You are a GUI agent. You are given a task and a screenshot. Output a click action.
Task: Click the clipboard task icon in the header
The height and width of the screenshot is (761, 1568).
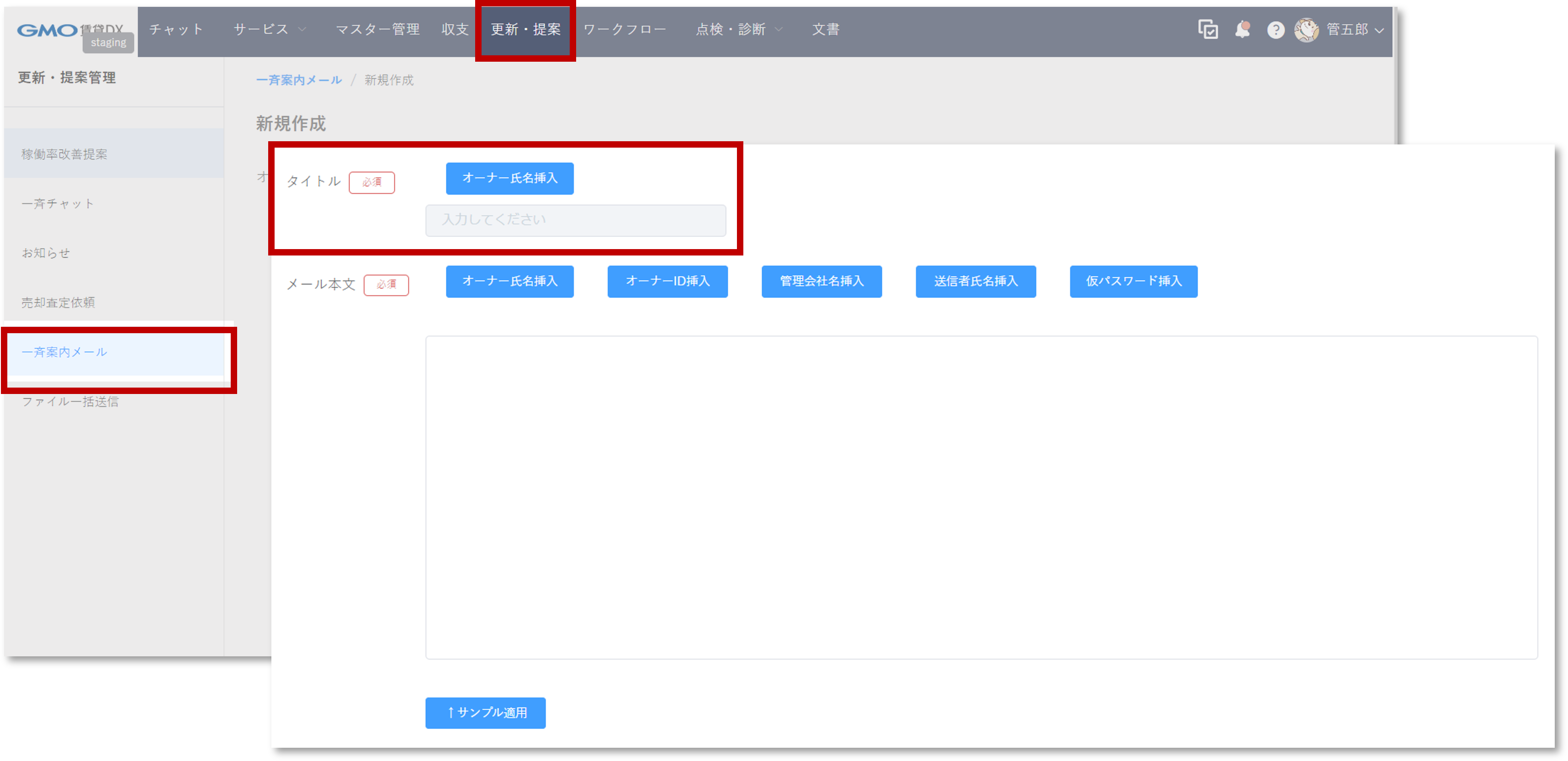(1209, 29)
